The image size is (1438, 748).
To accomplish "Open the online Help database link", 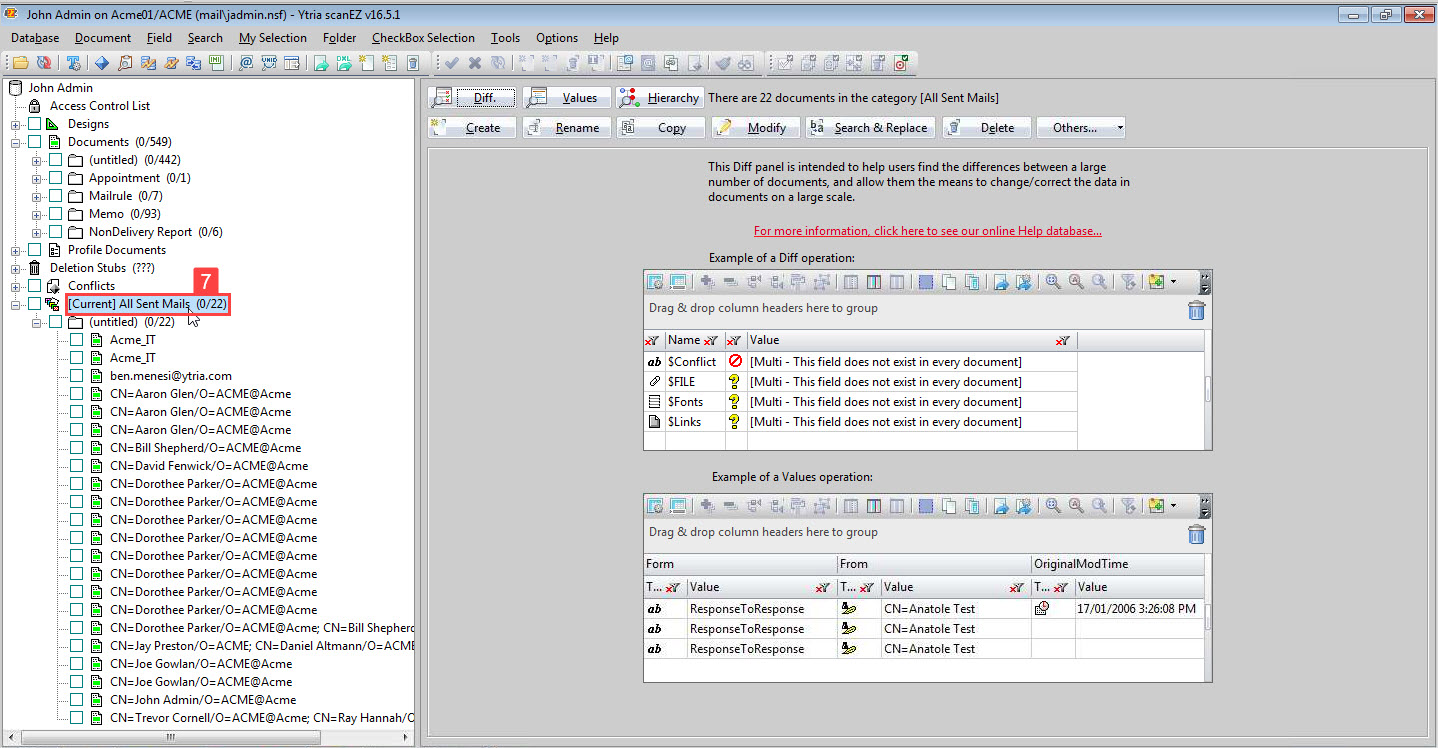I will tap(928, 231).
